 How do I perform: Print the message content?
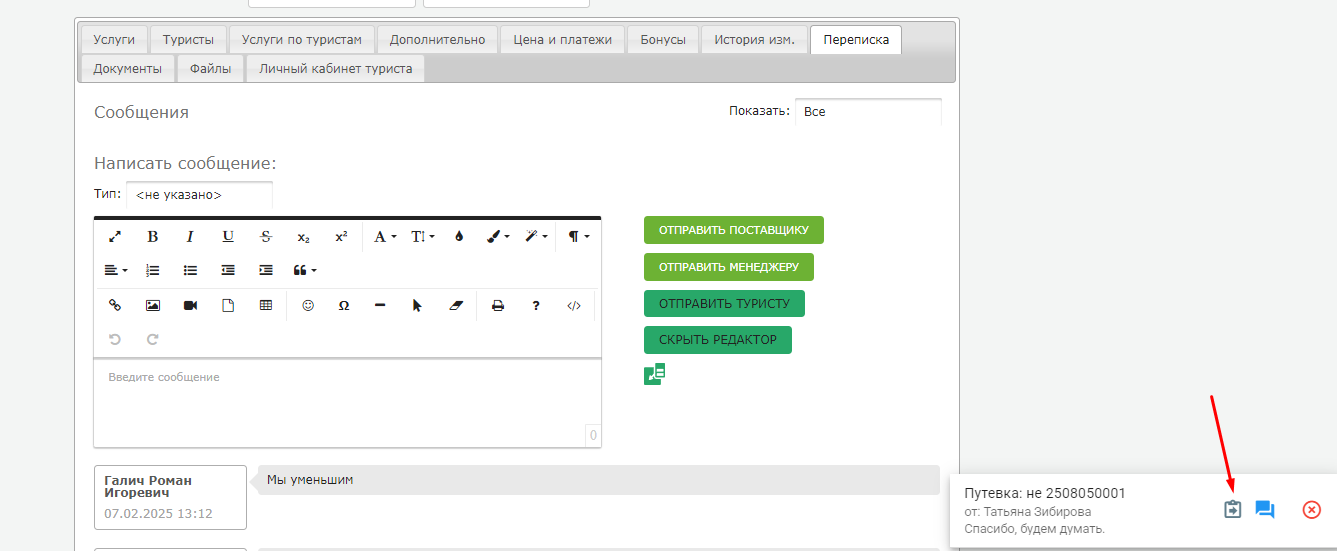point(498,306)
